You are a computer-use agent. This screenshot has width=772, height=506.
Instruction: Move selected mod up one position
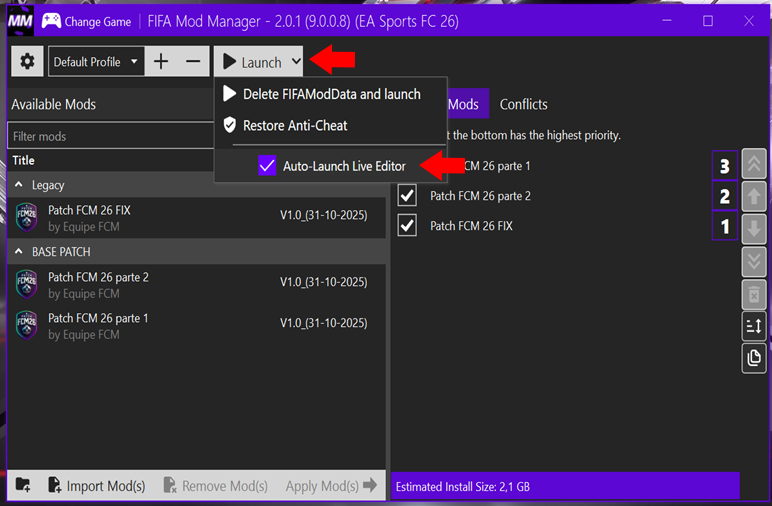[754, 197]
